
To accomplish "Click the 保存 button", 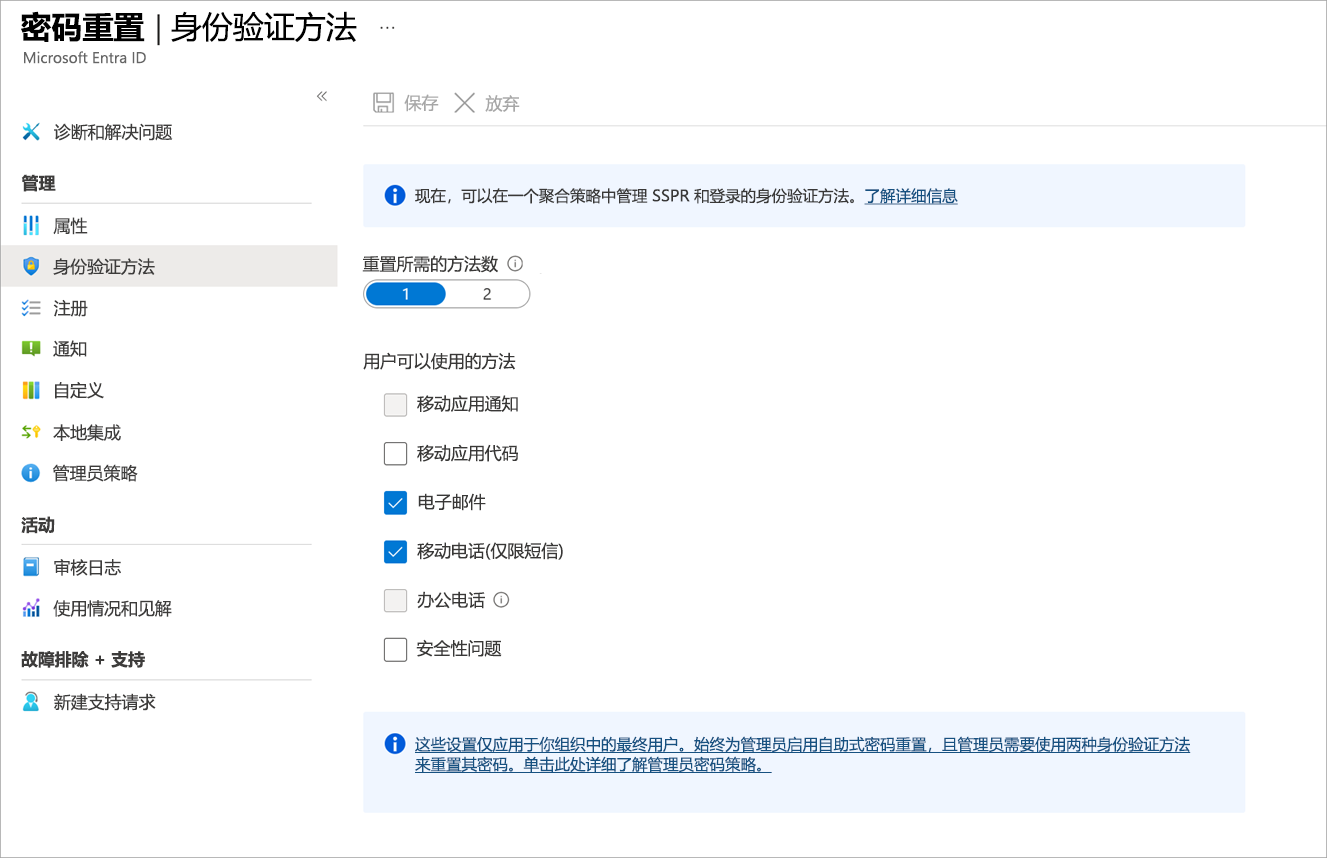I will point(406,103).
